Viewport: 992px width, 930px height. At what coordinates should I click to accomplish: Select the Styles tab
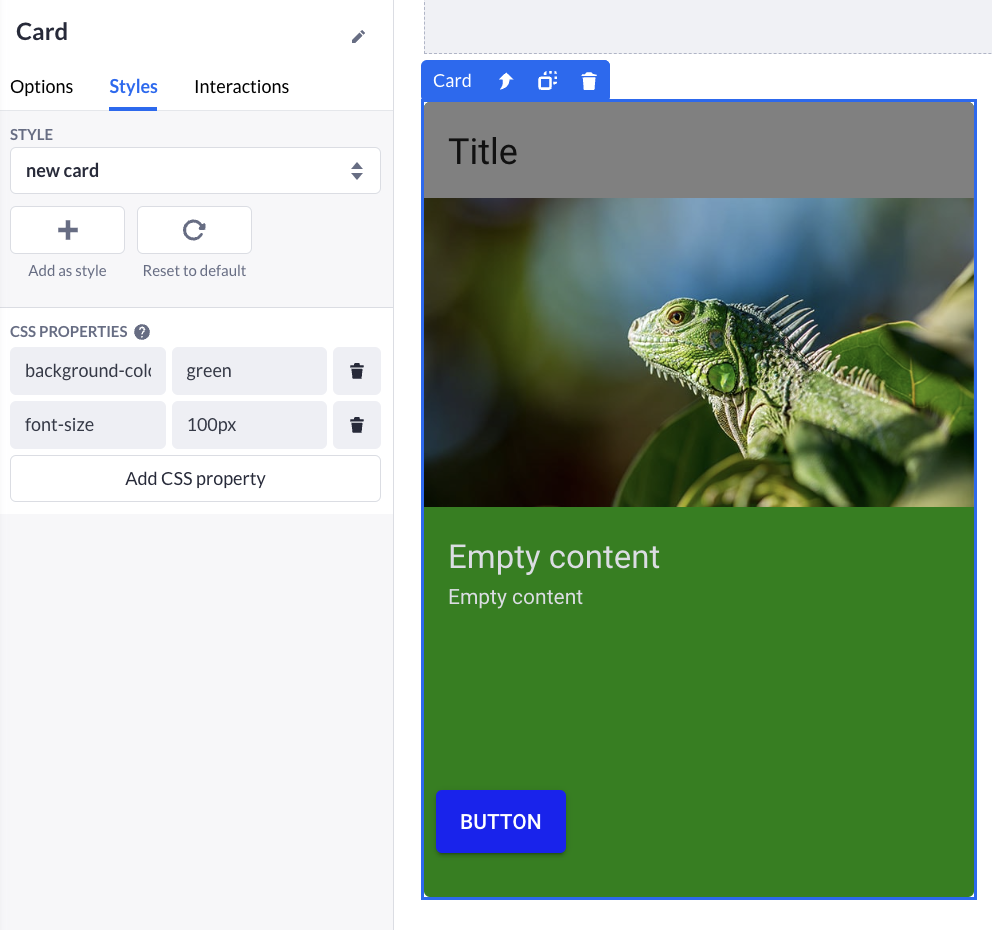coord(133,87)
